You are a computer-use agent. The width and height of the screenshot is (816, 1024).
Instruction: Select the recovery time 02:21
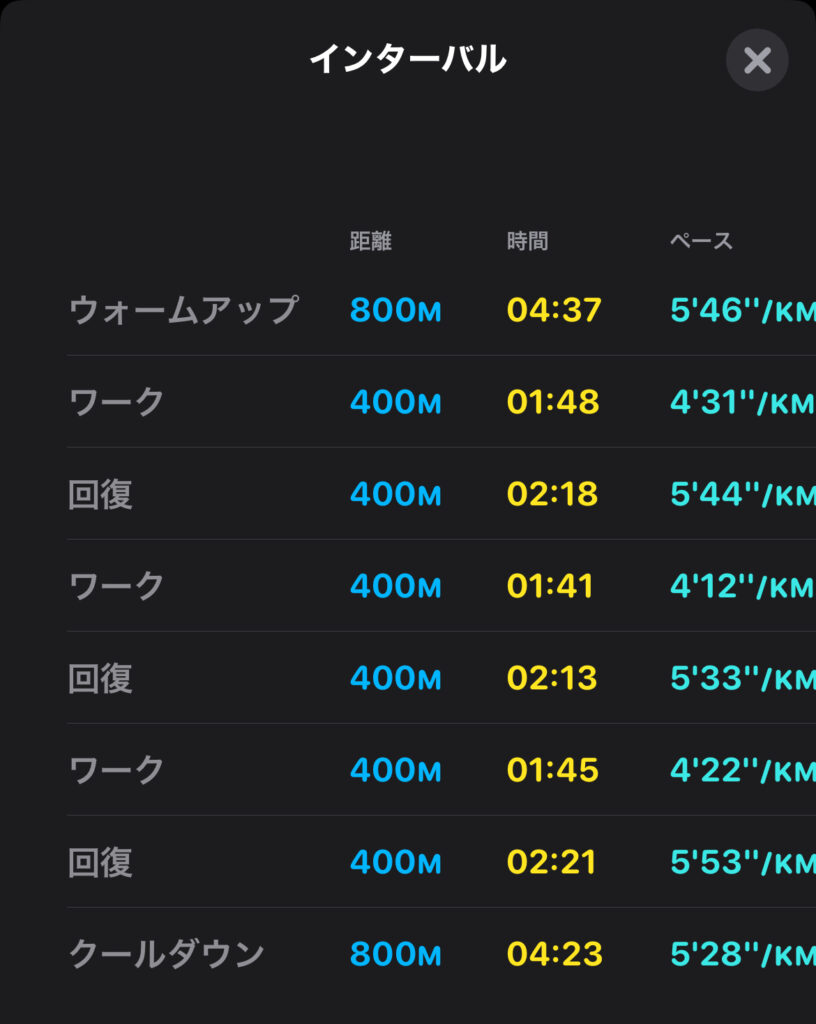(x=552, y=862)
